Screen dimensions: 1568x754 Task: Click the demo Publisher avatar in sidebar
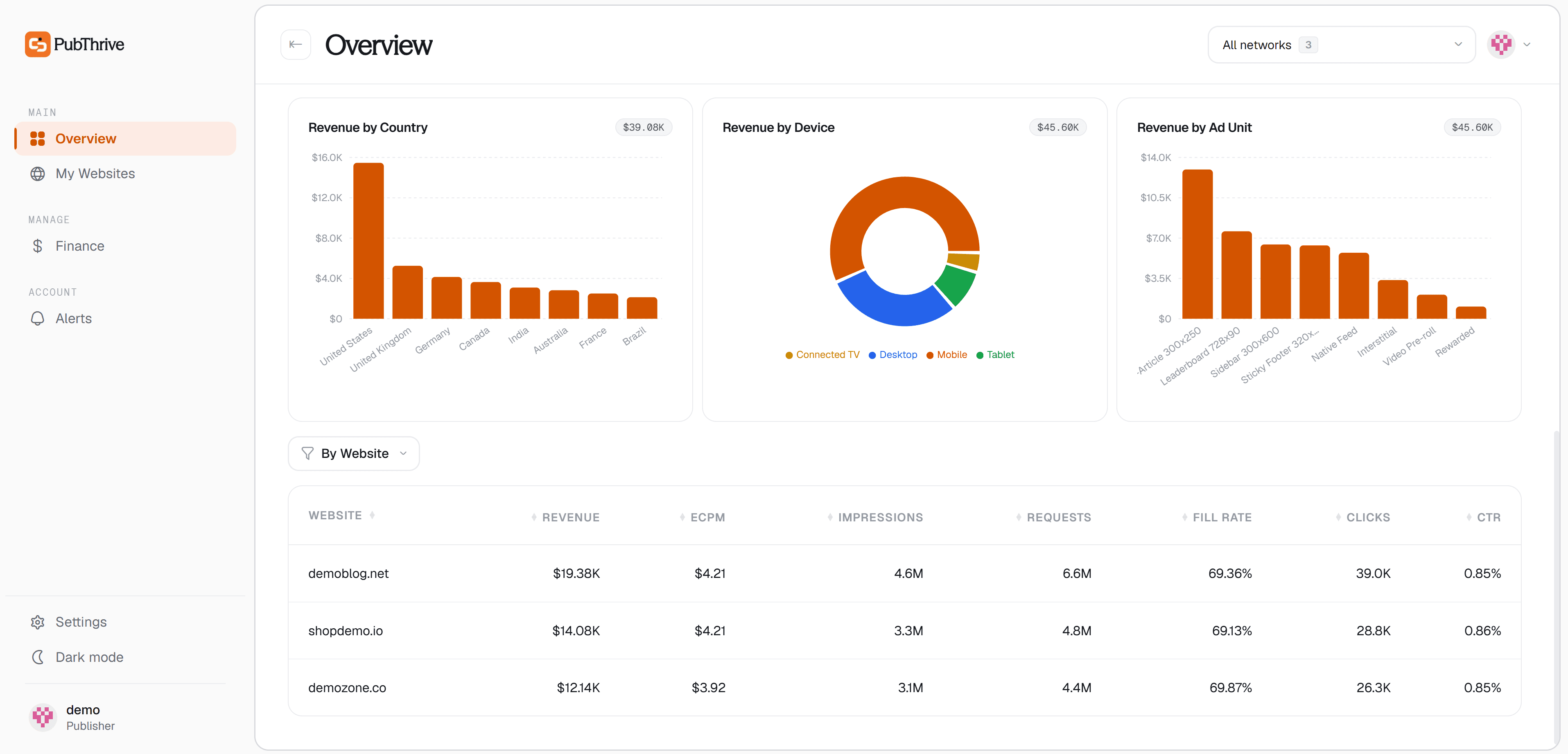point(43,718)
